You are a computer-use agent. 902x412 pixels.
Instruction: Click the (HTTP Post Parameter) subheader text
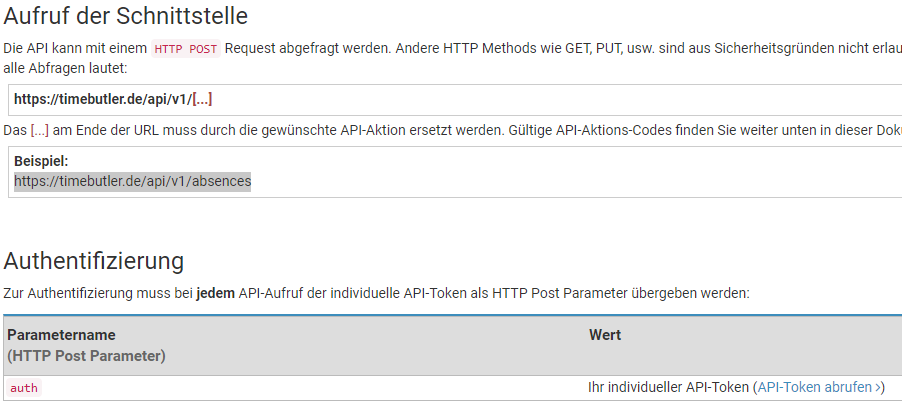pos(86,356)
